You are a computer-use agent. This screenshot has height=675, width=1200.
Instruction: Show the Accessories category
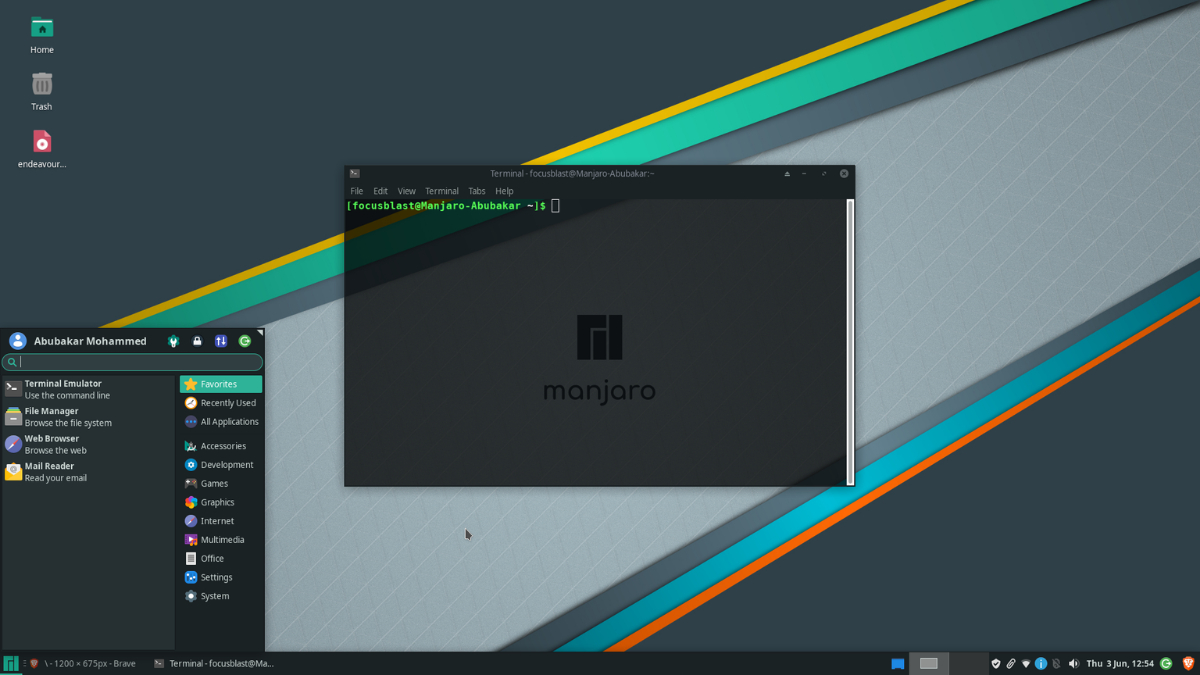point(221,446)
